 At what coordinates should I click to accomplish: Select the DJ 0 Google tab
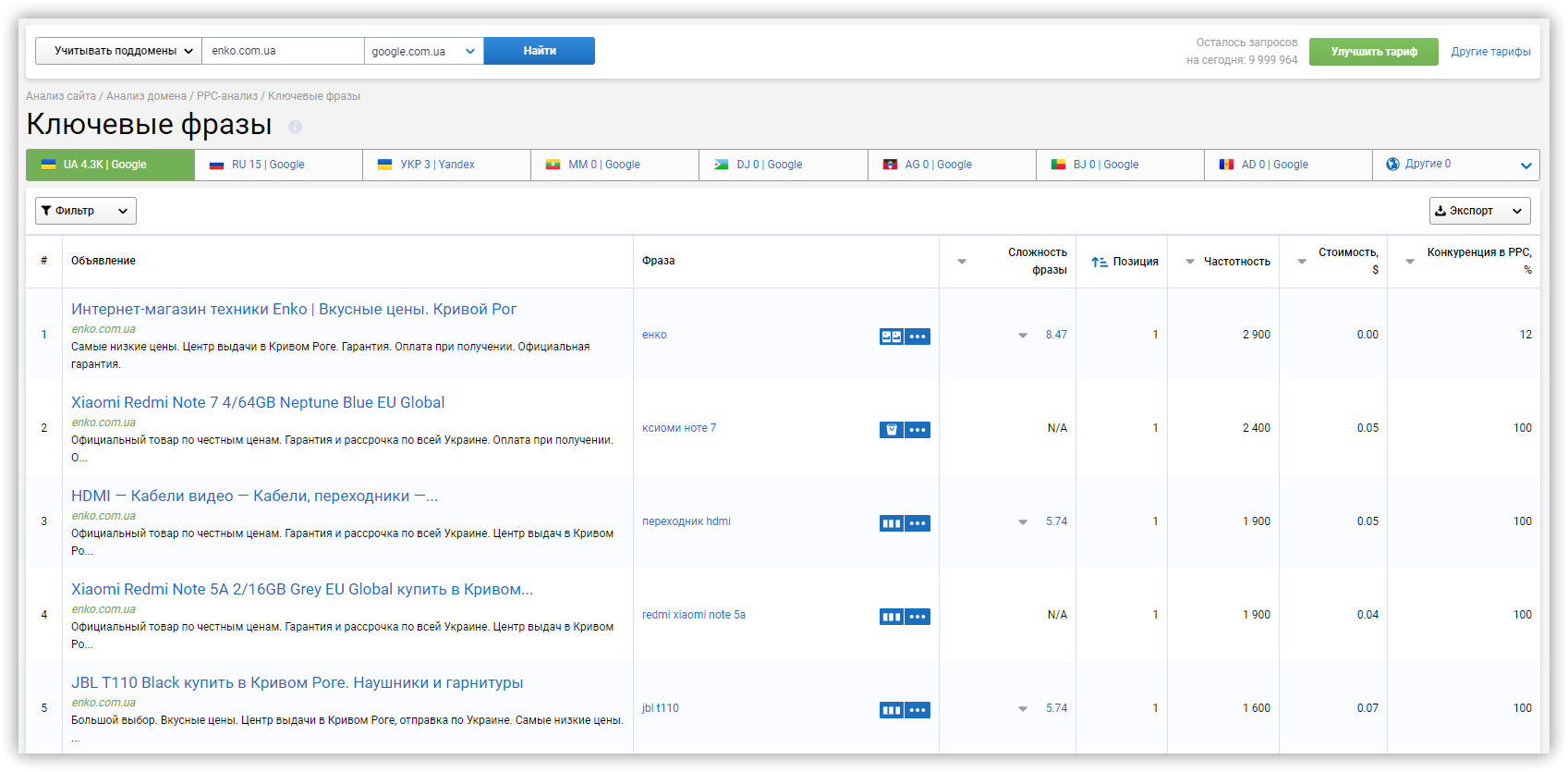[x=784, y=165]
